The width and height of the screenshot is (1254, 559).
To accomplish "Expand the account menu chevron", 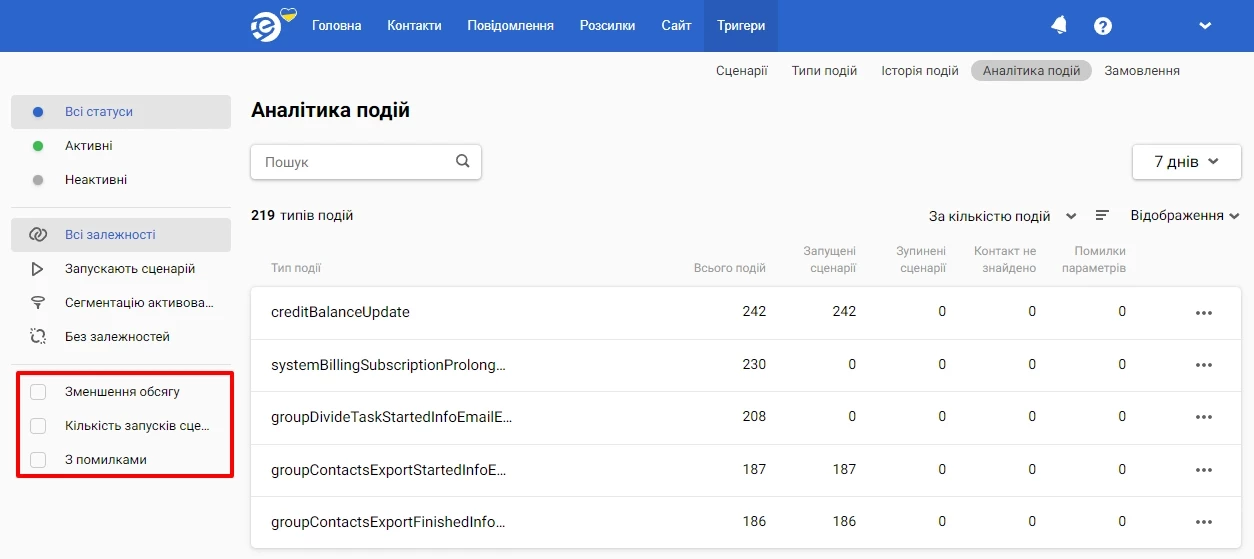I will coord(1205,26).
